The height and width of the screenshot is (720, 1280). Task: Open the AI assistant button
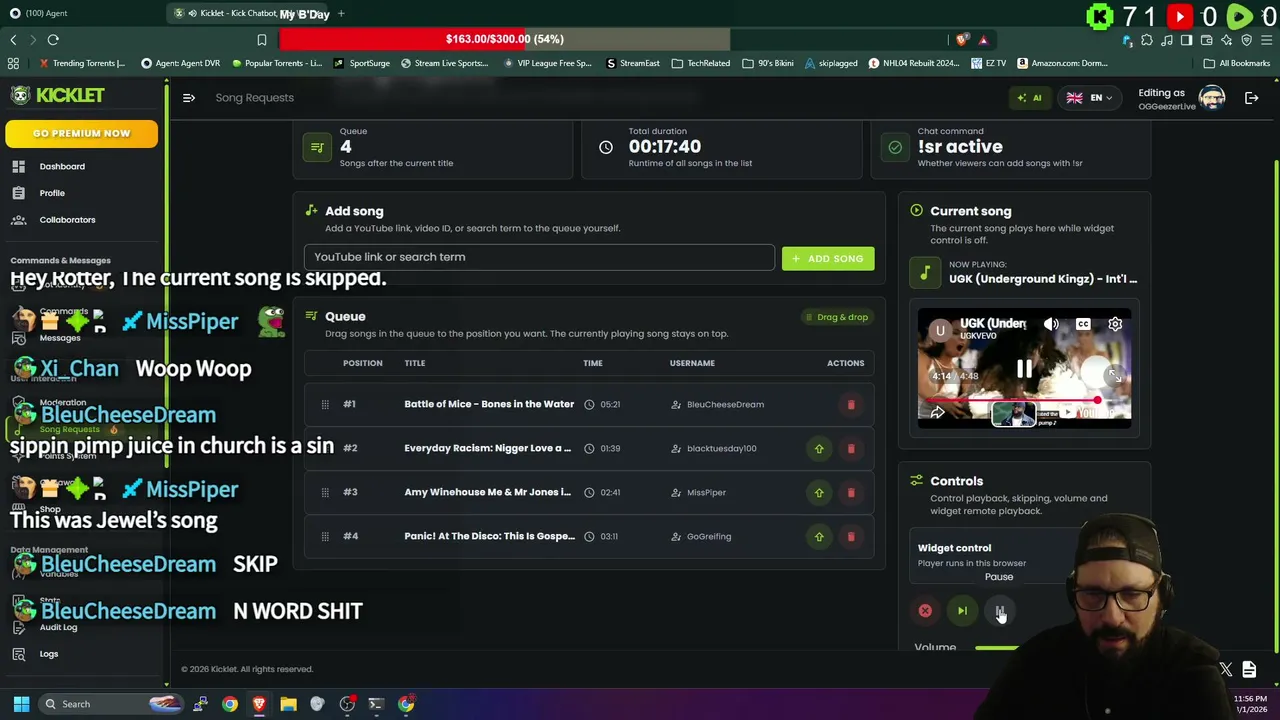pyautogui.click(x=1029, y=98)
